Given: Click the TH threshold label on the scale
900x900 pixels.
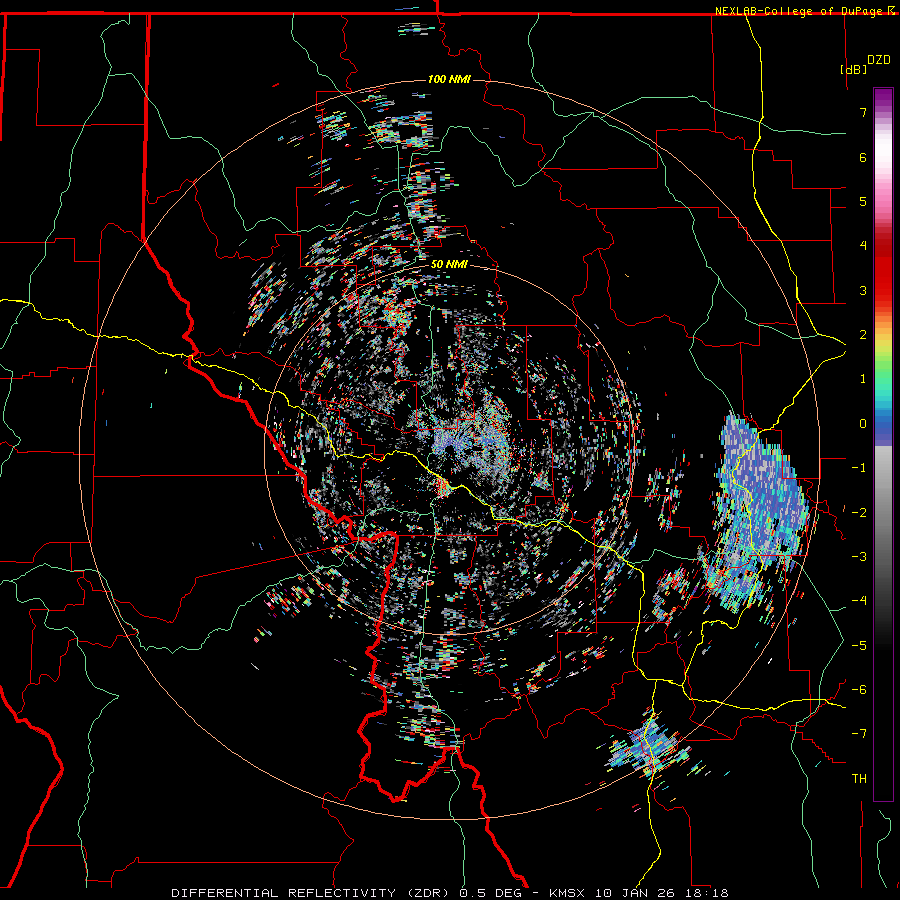Looking at the screenshot, I should point(859,779).
